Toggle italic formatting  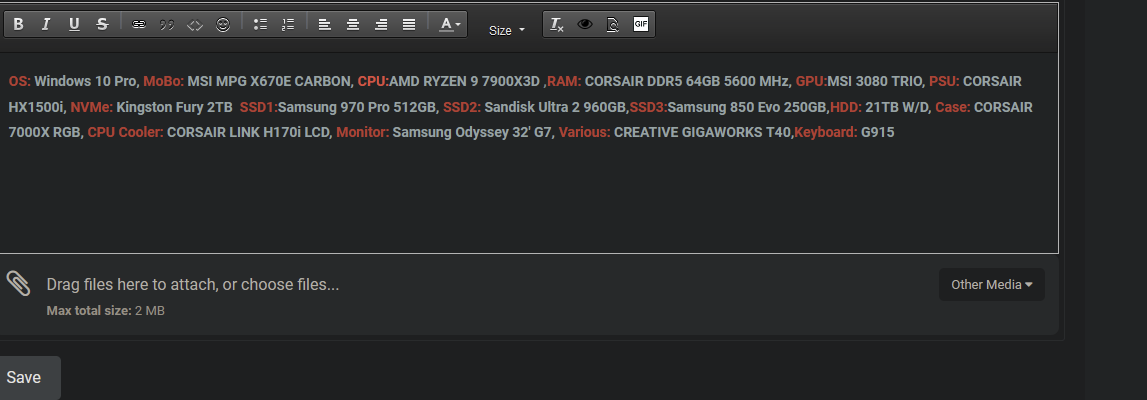click(x=46, y=24)
